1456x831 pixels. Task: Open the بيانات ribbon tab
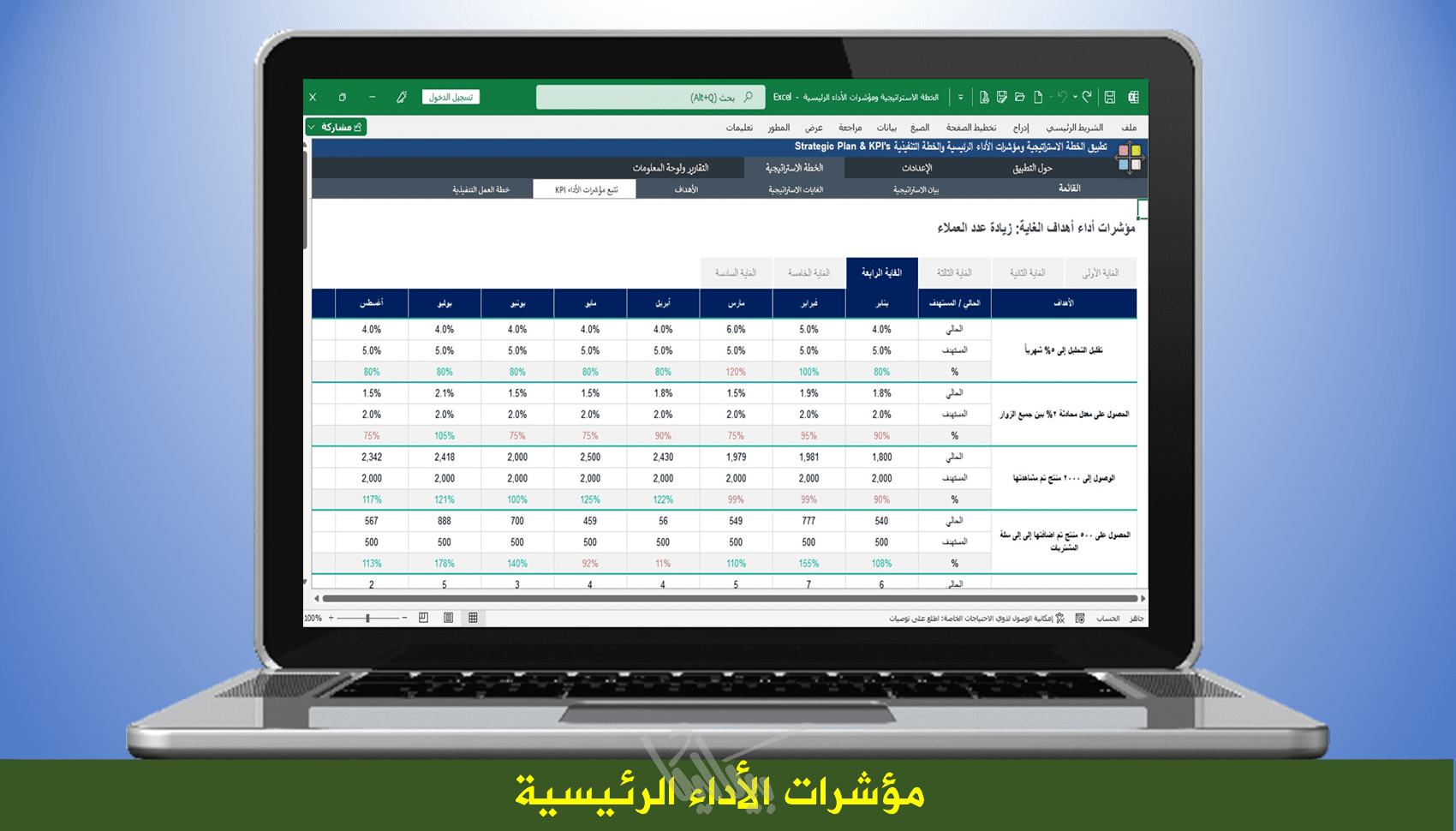pyautogui.click(x=886, y=128)
